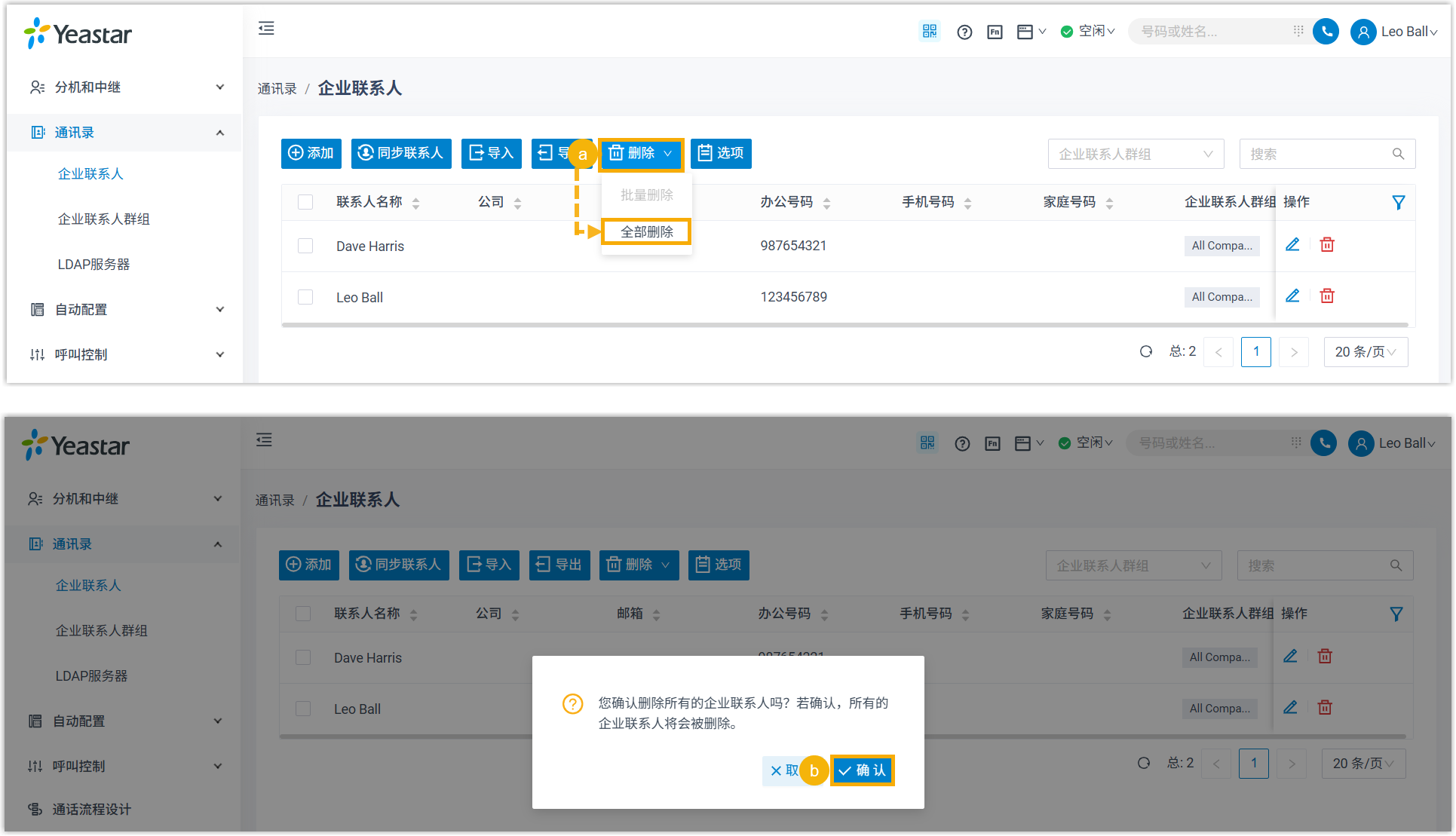Open the 20 条/页 page size dropdown

click(1365, 352)
